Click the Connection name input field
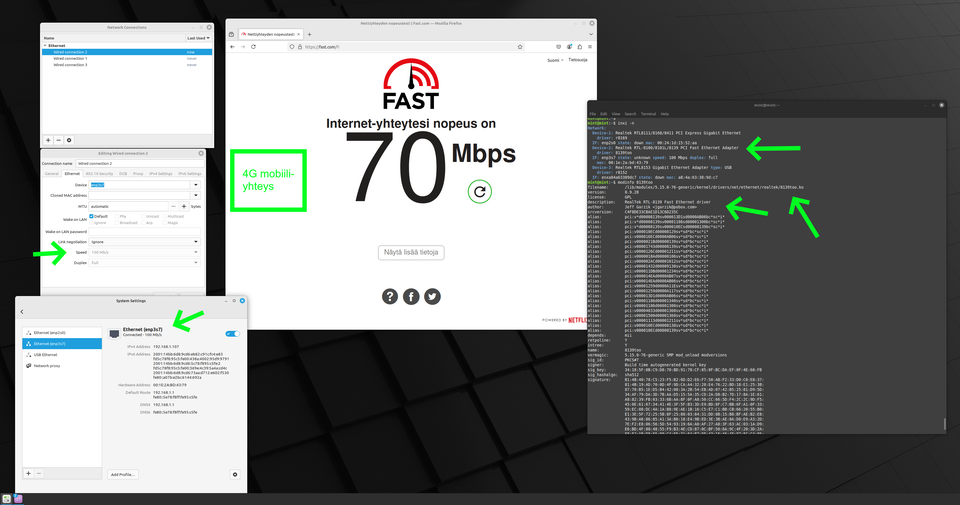The image size is (960, 505). click(x=140, y=163)
